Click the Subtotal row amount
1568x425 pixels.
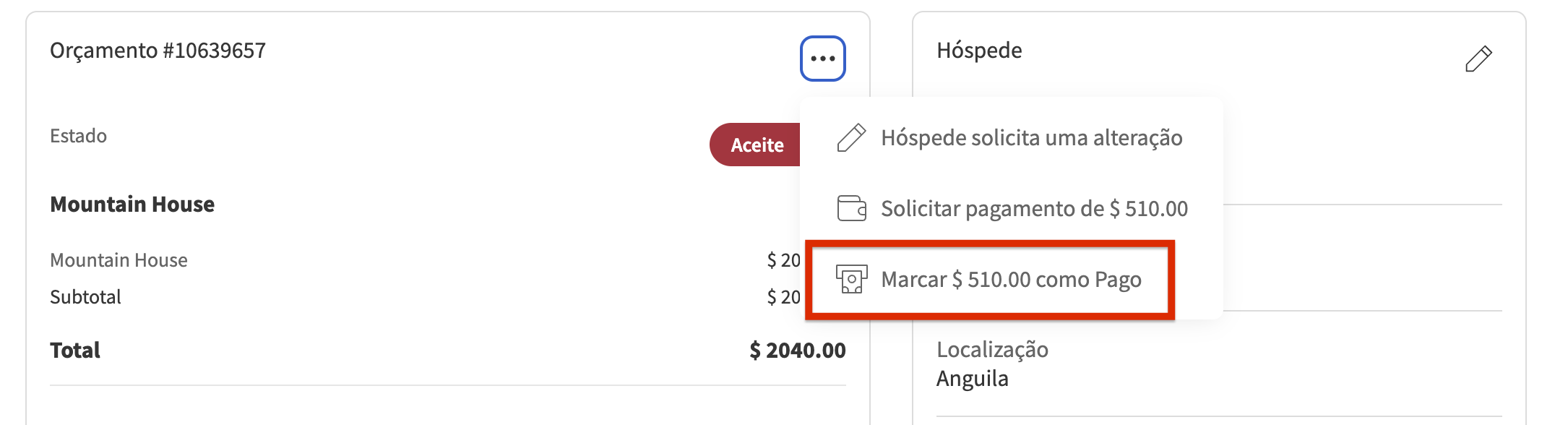[x=783, y=297]
